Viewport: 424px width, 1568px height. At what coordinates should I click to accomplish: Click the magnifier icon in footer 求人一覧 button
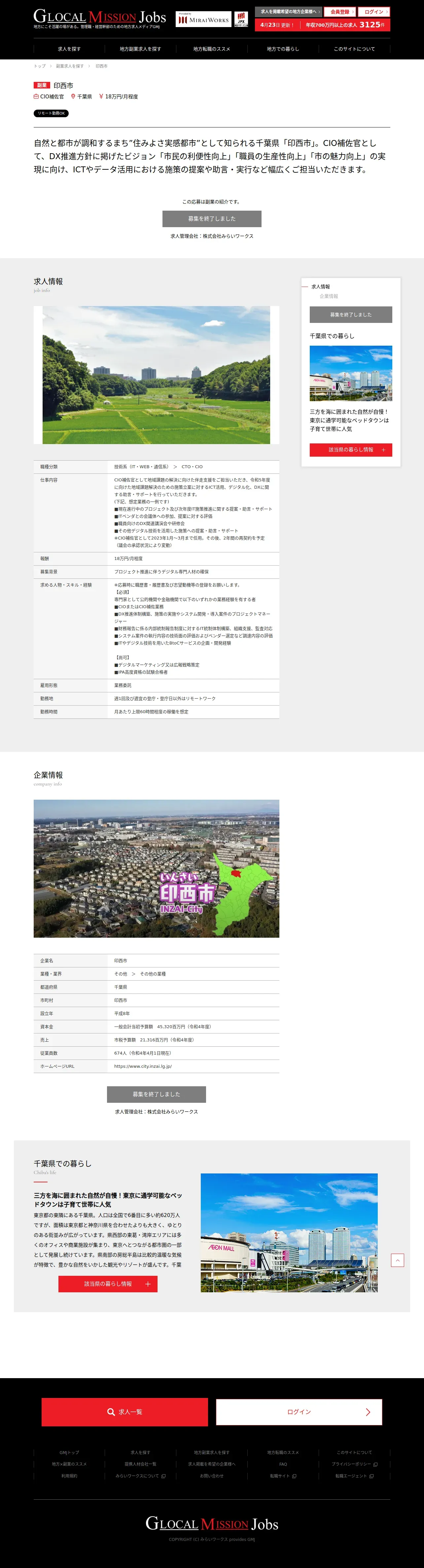(111, 1411)
